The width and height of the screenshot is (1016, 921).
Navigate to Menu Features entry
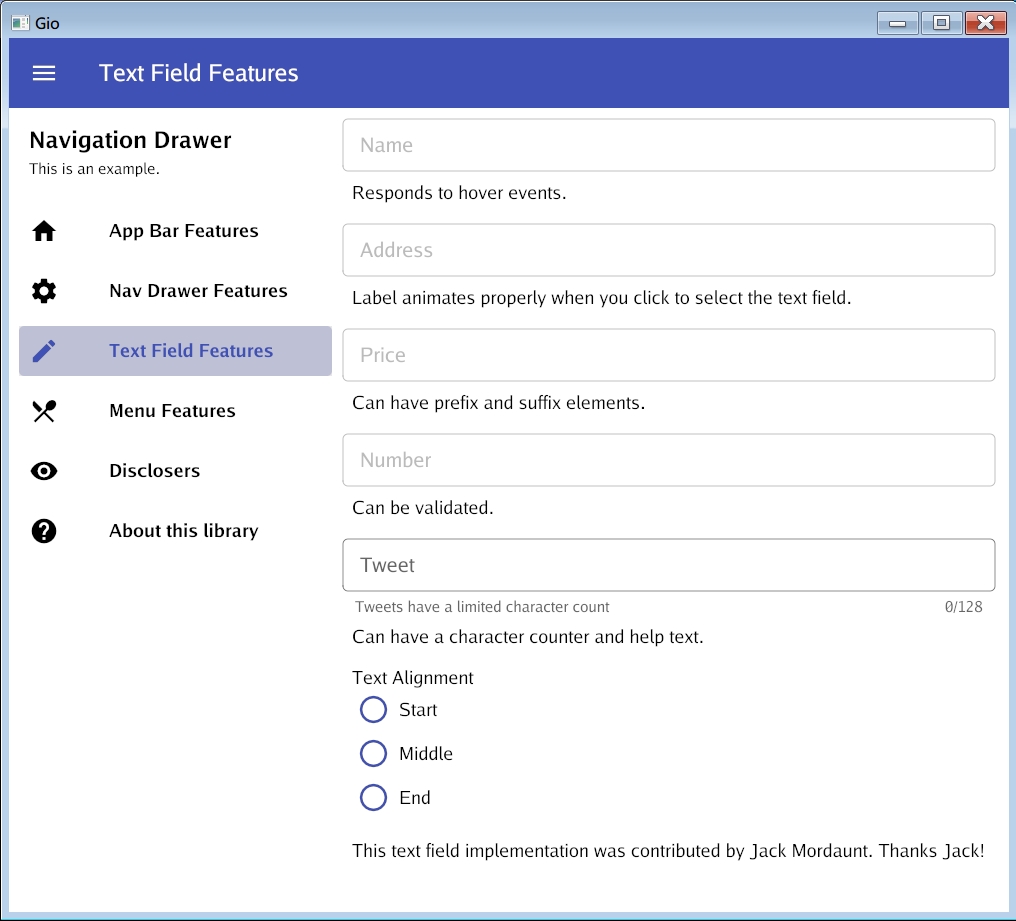(172, 411)
